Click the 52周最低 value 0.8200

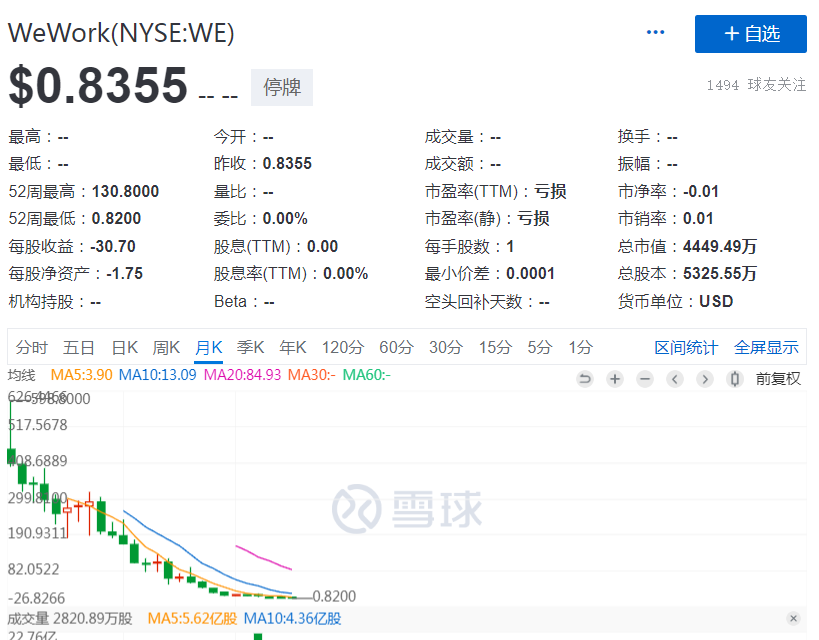pyautogui.click(x=116, y=218)
